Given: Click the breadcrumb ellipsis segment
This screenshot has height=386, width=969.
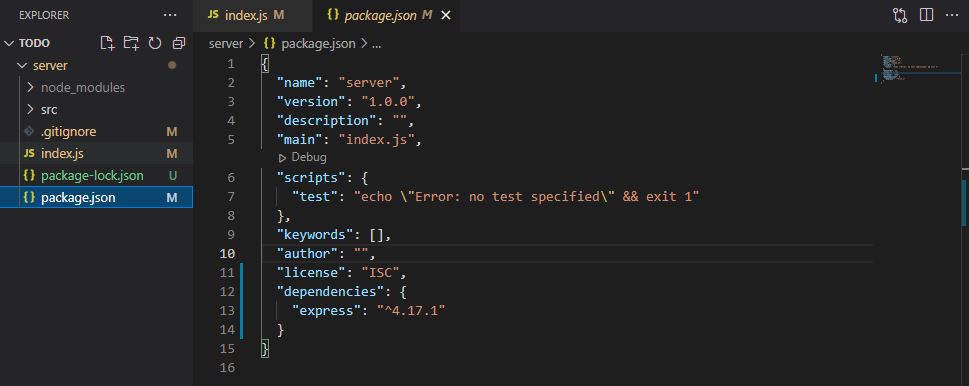Looking at the screenshot, I should [x=376, y=44].
